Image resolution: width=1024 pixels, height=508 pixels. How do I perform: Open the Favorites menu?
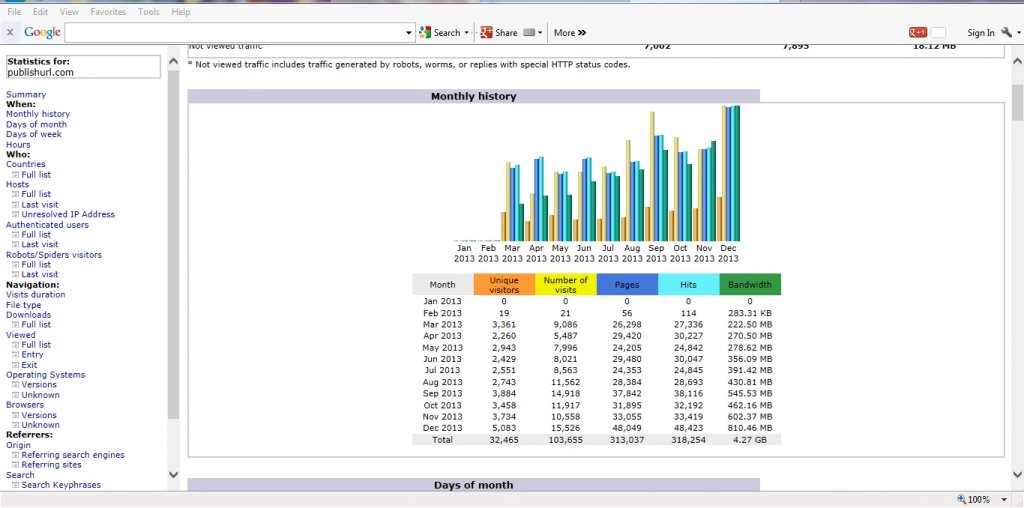pos(108,12)
